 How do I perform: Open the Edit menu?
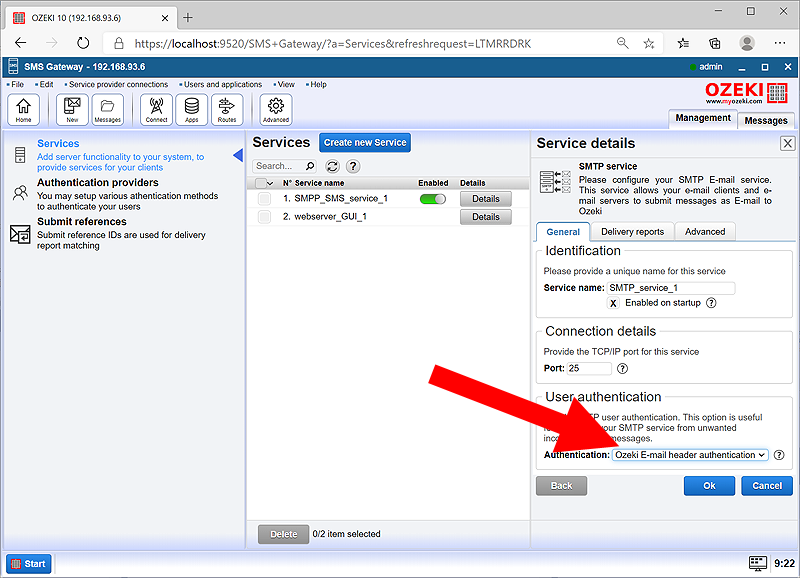pos(46,85)
